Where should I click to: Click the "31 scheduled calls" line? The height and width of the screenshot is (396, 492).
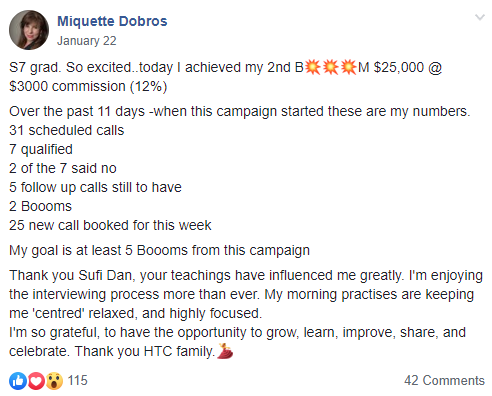click(x=67, y=130)
